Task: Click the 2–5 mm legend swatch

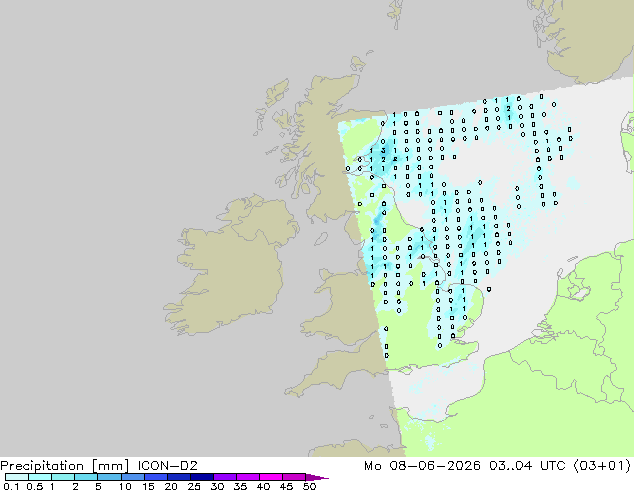Action: 86,477
